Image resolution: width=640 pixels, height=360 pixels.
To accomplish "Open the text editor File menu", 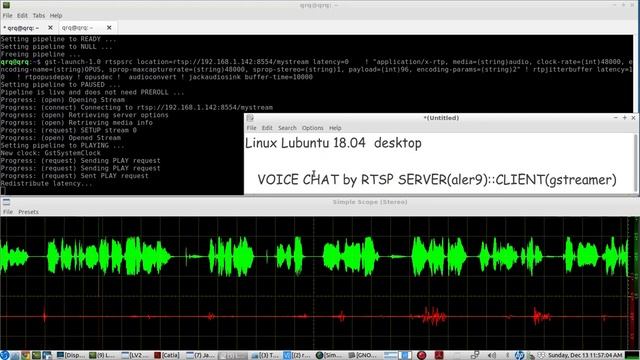I will pyautogui.click(x=251, y=128).
